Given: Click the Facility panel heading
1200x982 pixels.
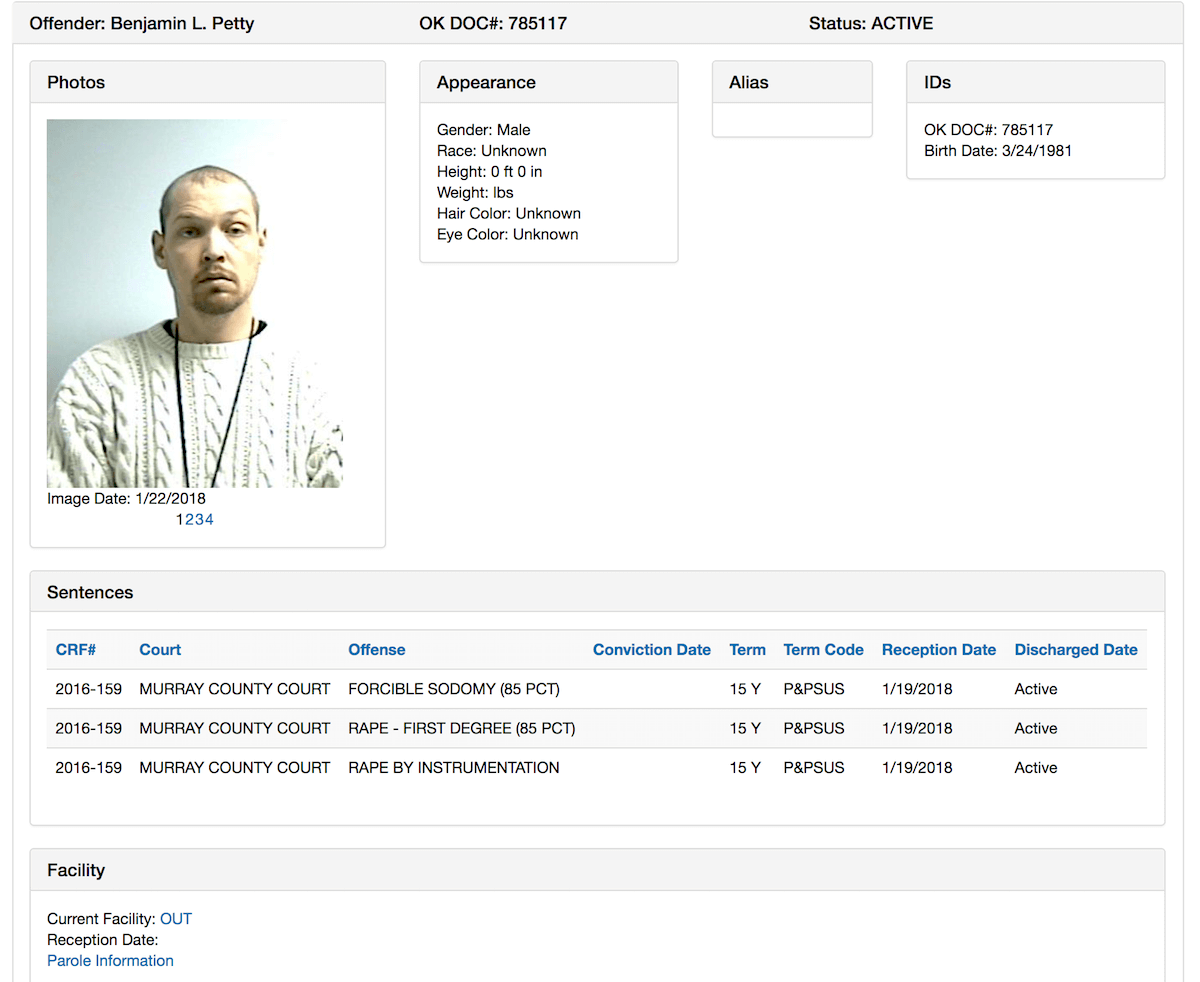Looking at the screenshot, I should [x=76, y=871].
